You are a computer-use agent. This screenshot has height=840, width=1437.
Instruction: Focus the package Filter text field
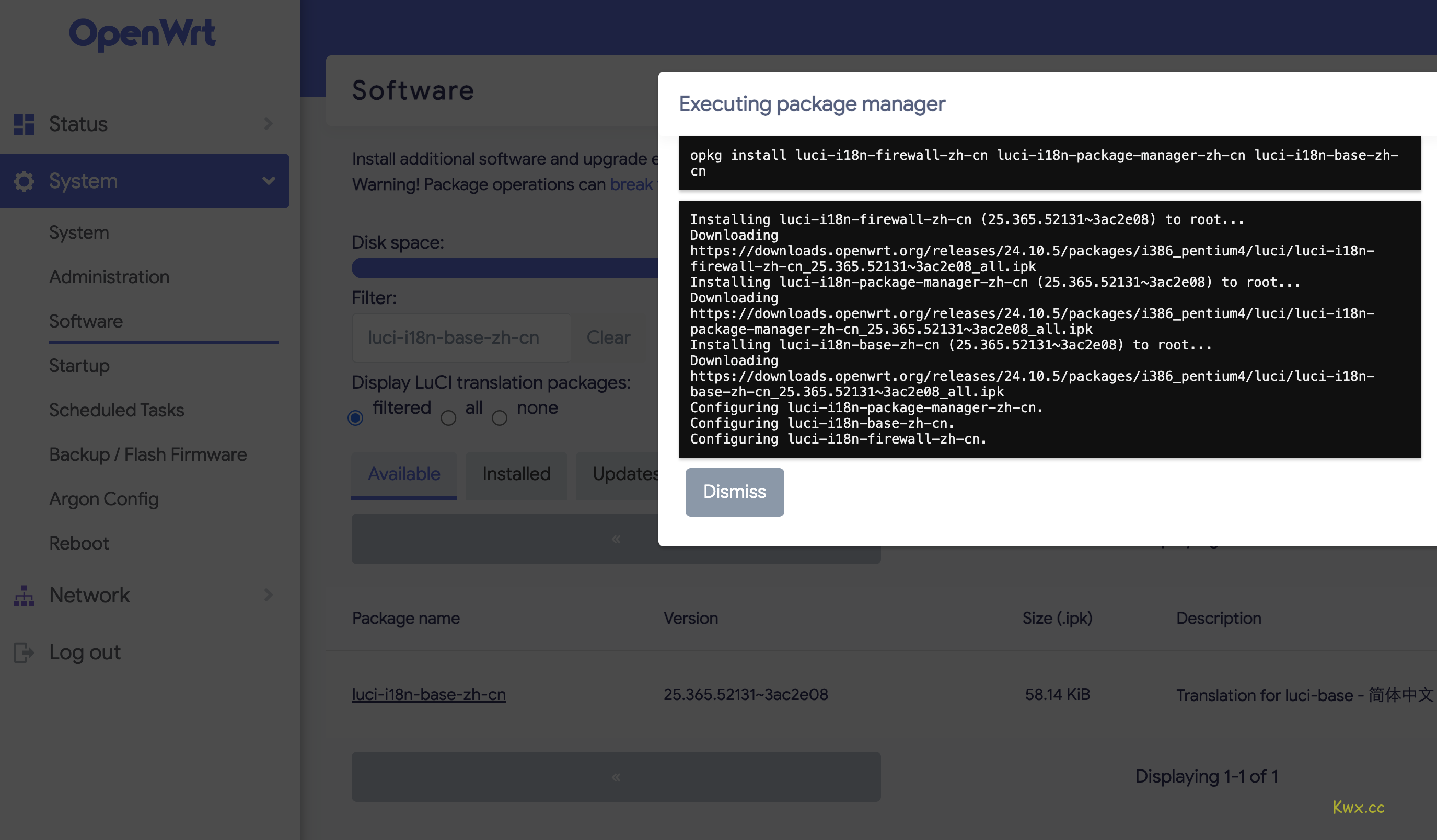(x=461, y=337)
